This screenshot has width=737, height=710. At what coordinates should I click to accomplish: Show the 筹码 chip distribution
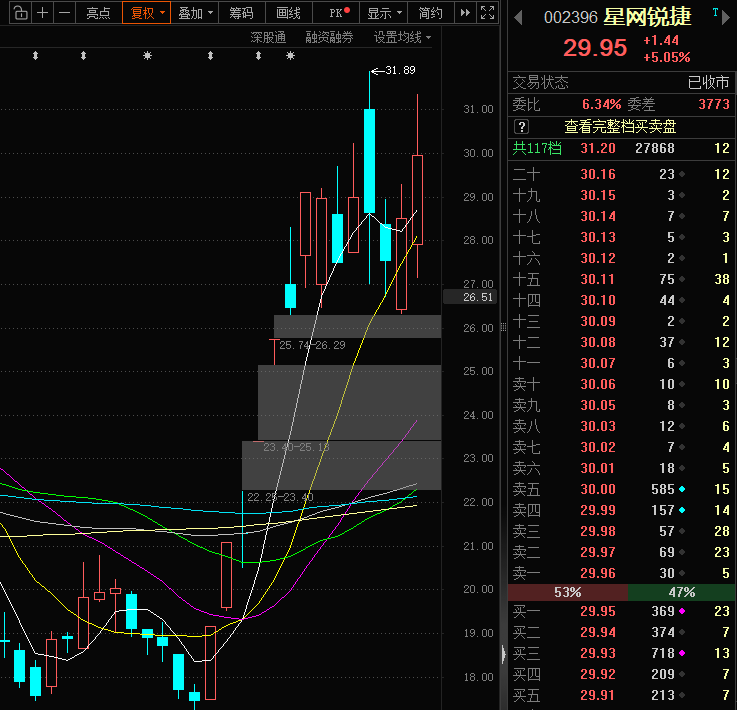[x=241, y=13]
